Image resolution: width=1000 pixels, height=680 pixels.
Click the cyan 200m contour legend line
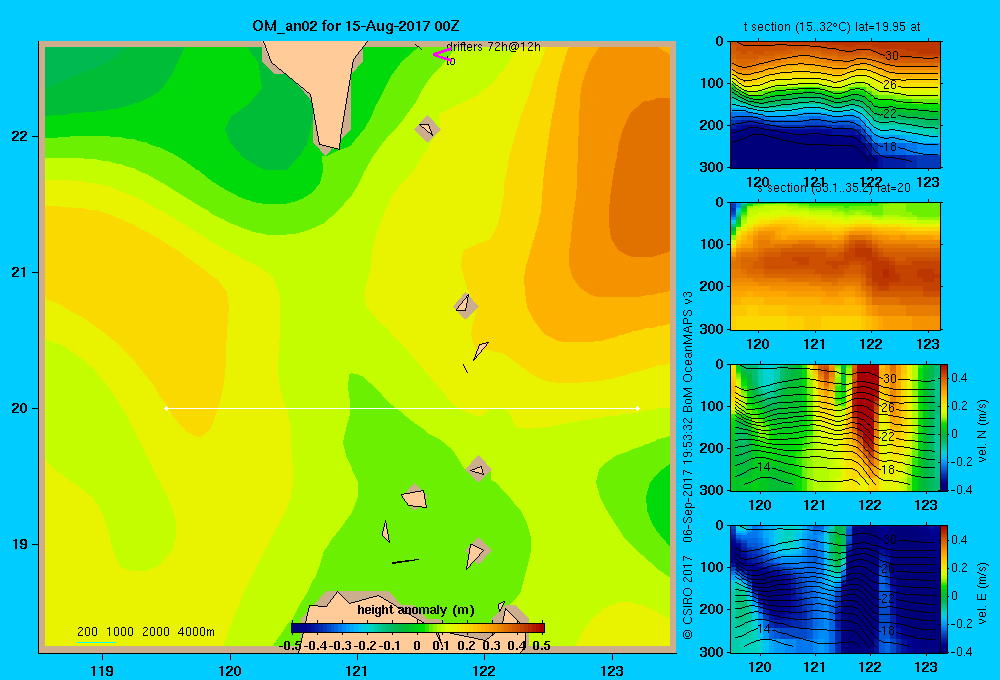(96, 642)
